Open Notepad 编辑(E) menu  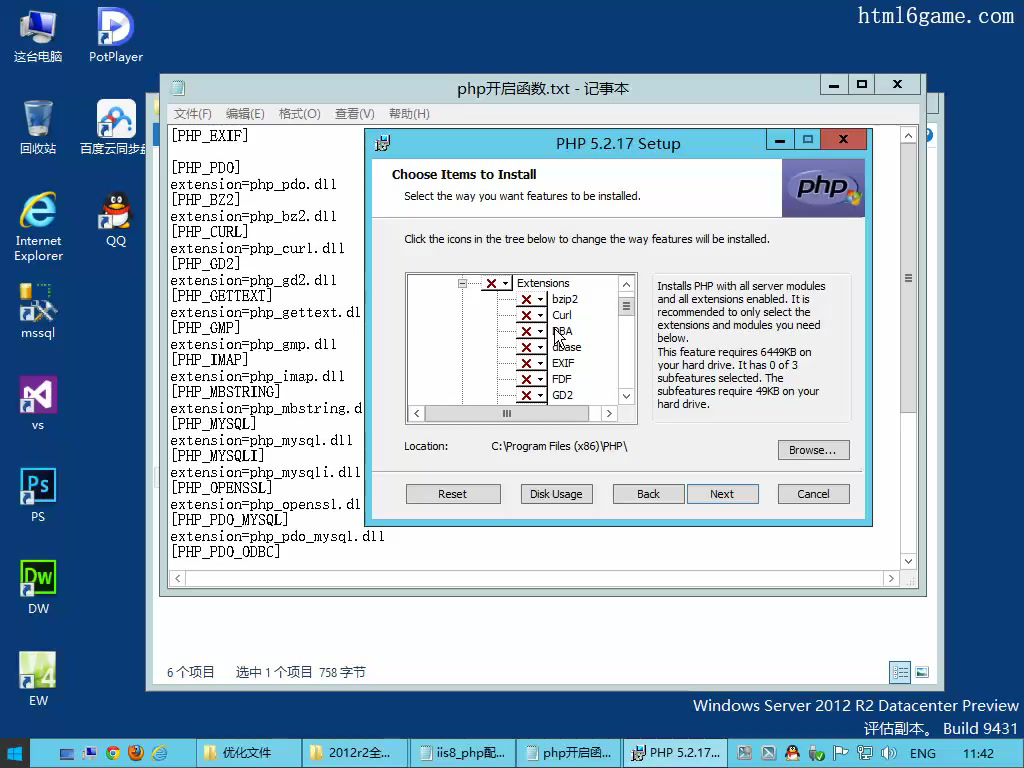coord(245,114)
